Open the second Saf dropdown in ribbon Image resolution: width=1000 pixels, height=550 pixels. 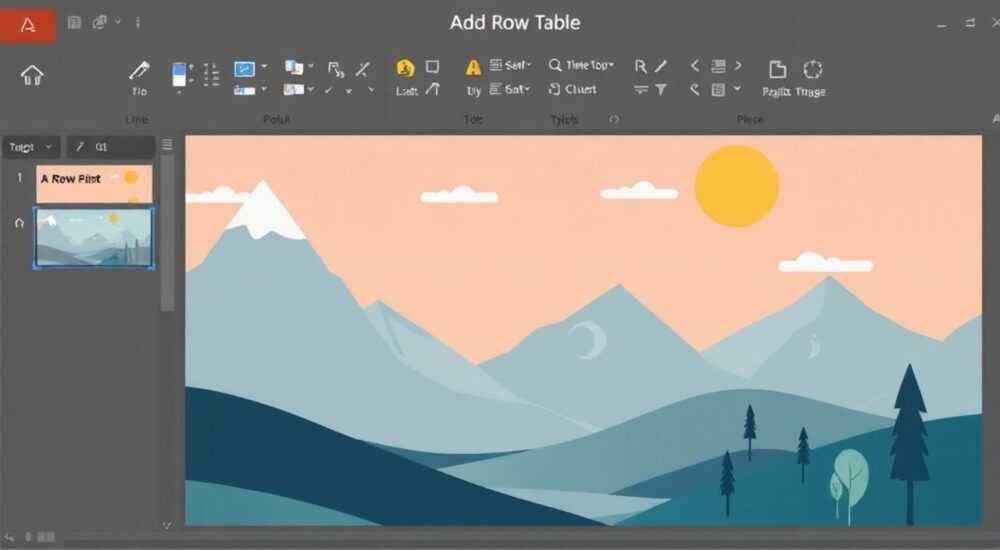click(x=510, y=90)
